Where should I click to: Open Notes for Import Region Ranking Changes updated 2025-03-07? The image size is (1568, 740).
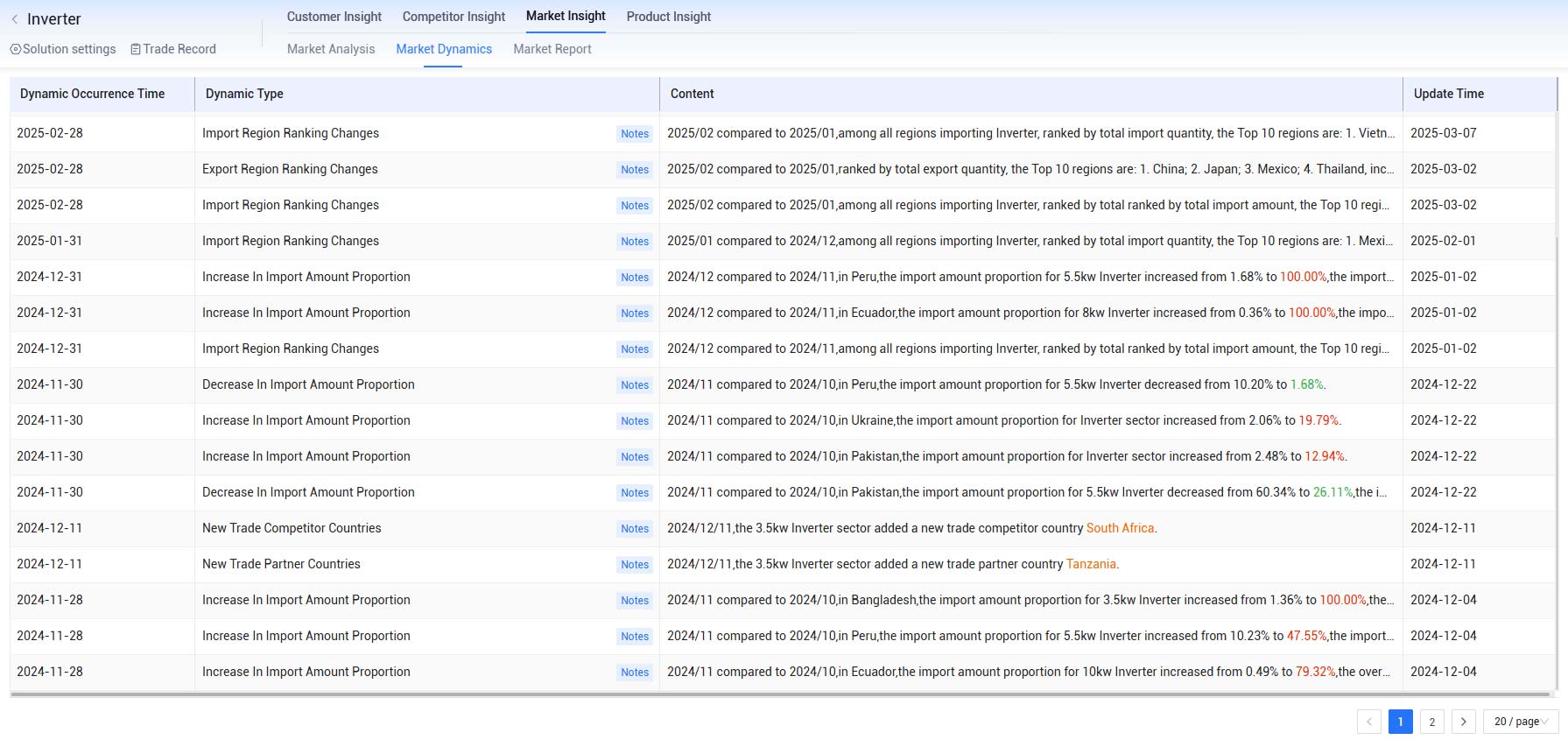[x=635, y=134]
